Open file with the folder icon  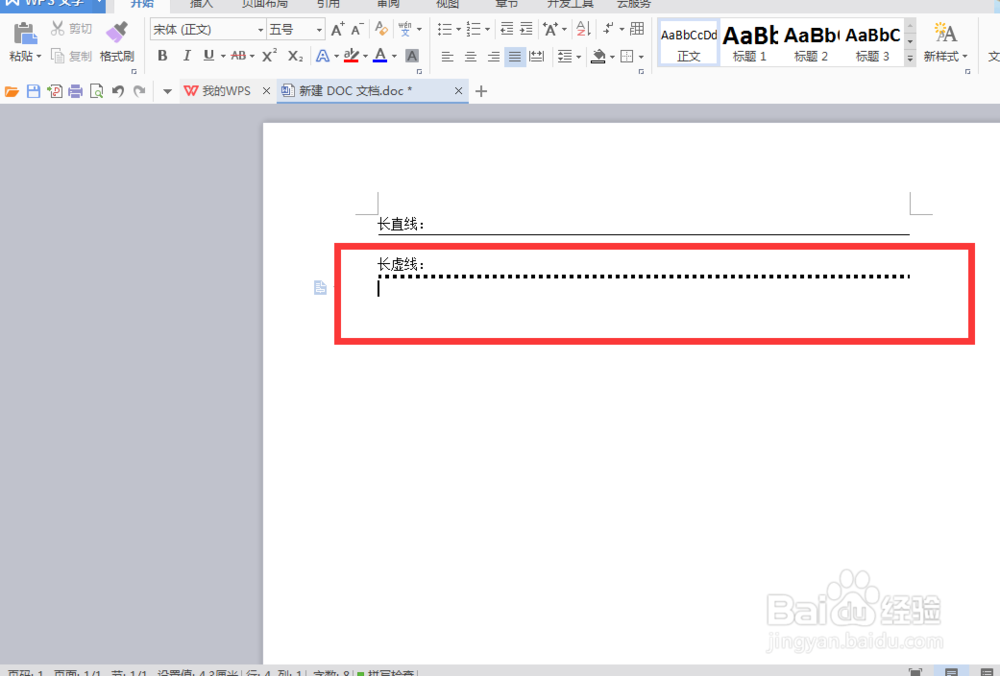coord(11,91)
